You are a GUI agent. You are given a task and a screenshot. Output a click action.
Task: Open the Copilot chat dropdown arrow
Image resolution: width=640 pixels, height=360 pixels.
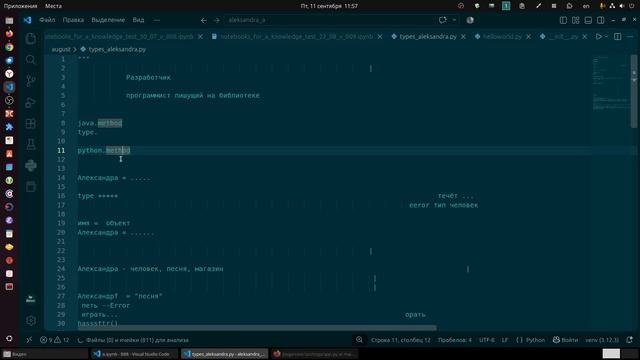point(454,20)
